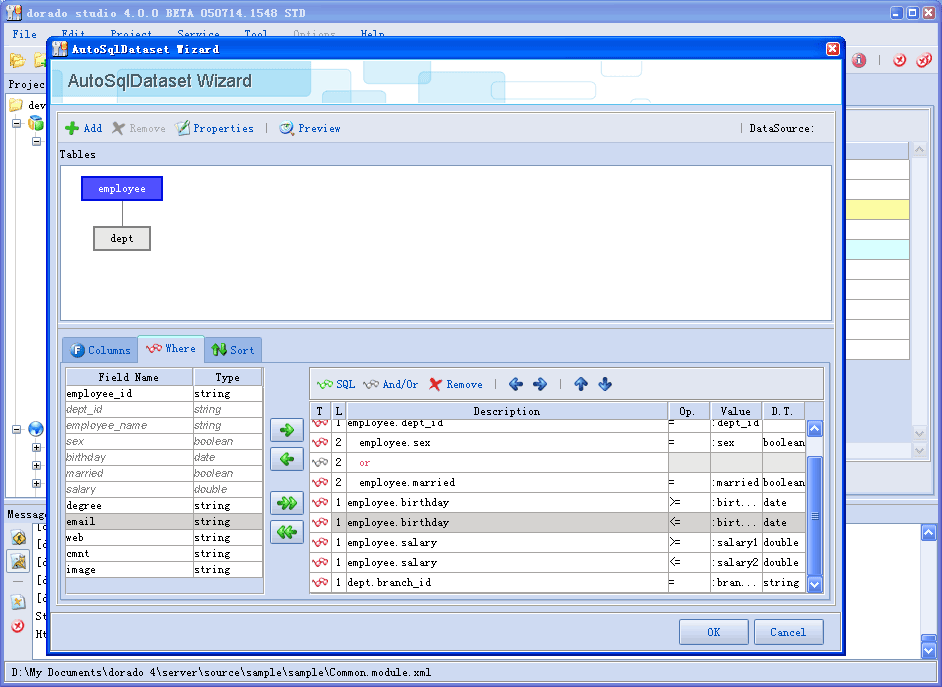Move the condition up

pyautogui.click(x=581, y=384)
